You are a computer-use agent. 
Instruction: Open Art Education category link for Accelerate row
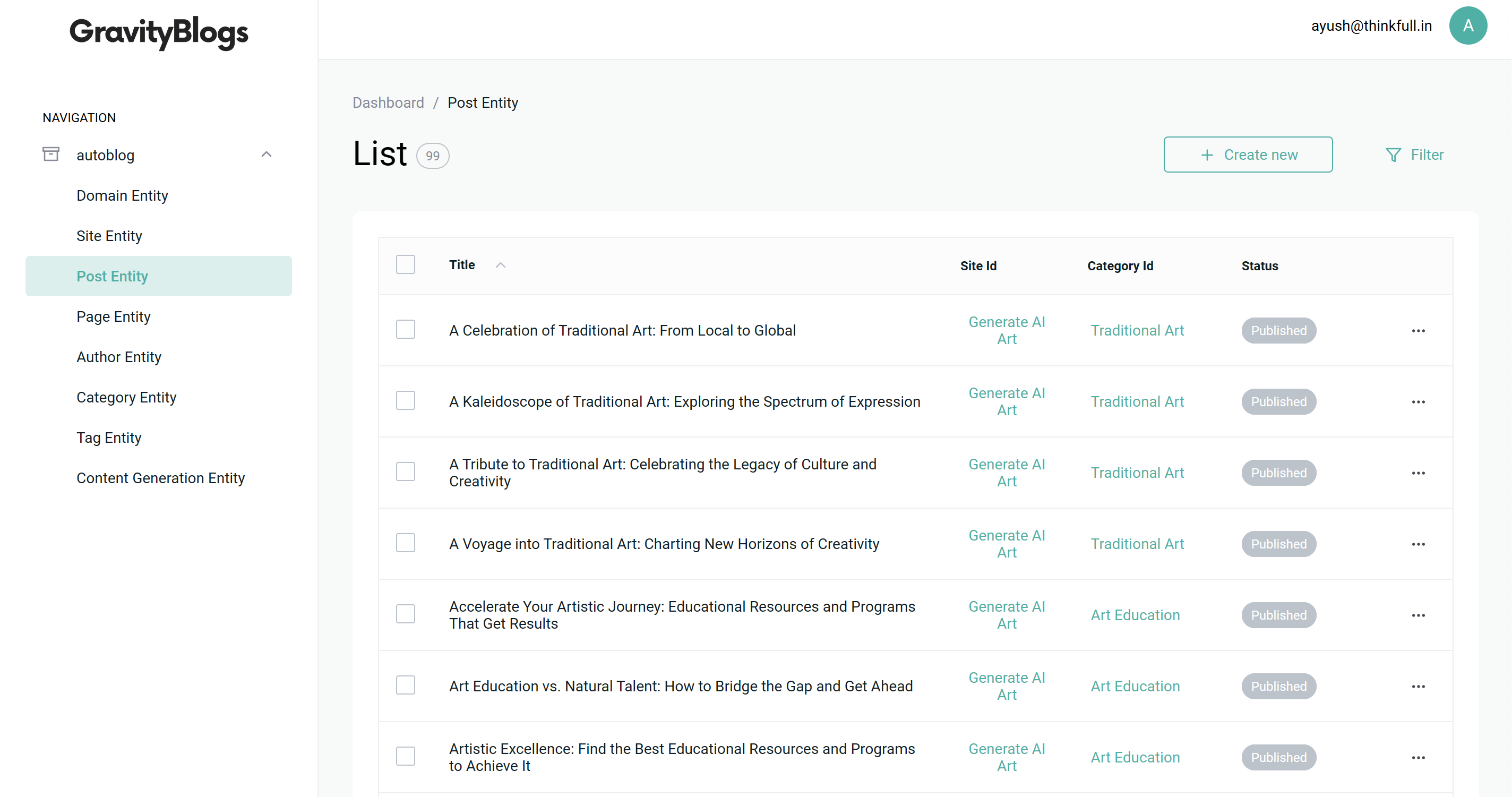click(x=1135, y=614)
